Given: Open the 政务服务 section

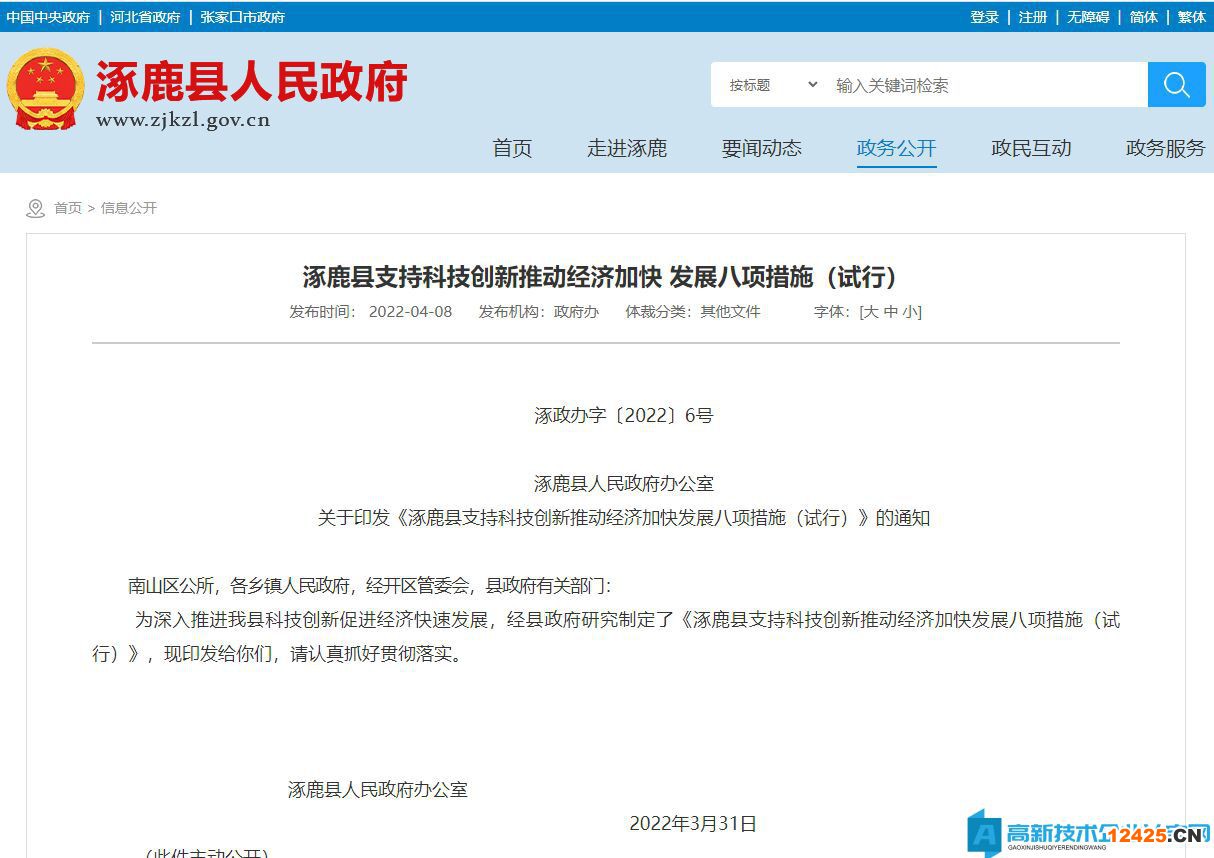Looking at the screenshot, I should click(1165, 147).
